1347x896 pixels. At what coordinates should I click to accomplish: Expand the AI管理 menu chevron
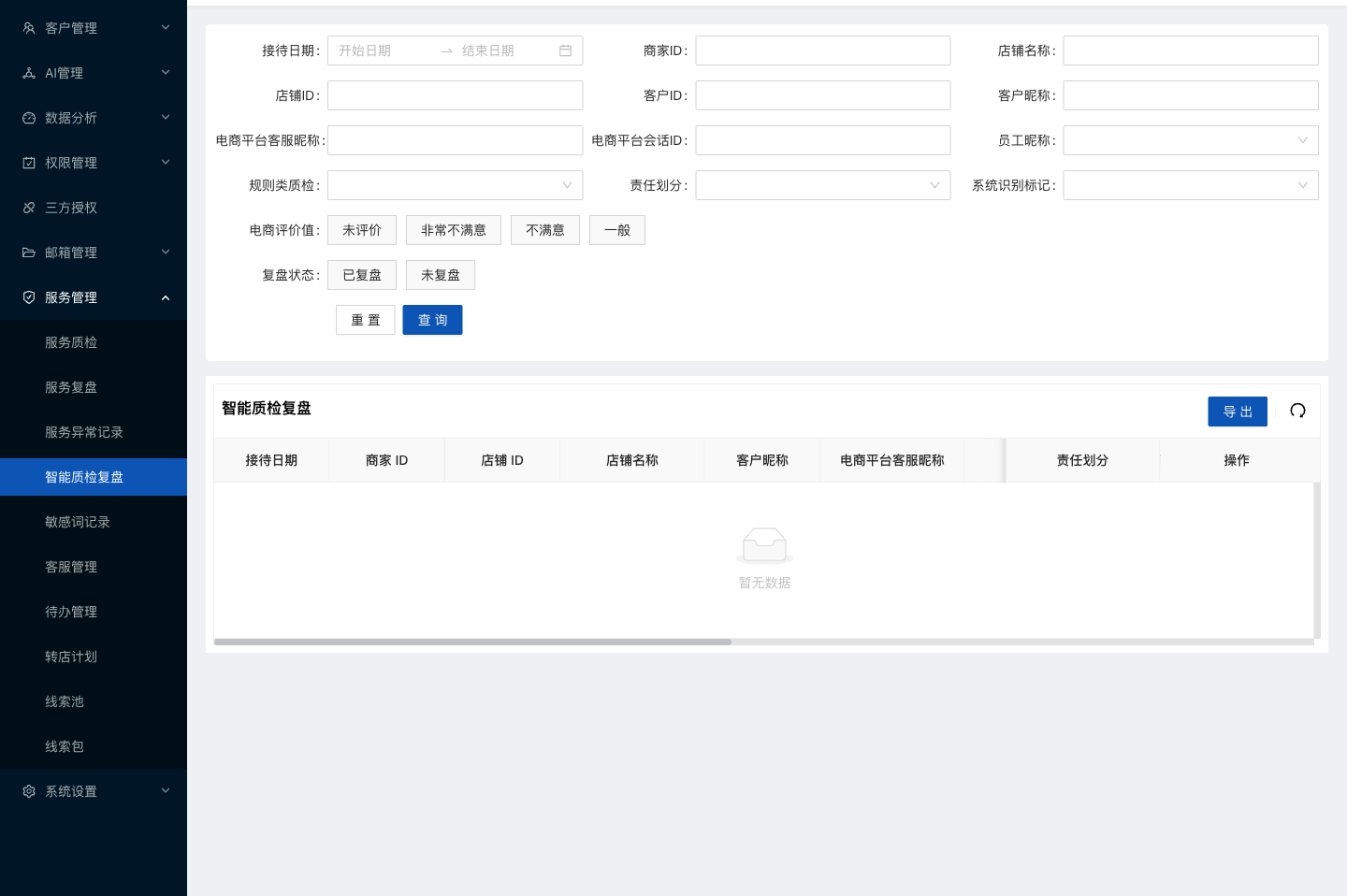[x=166, y=72]
